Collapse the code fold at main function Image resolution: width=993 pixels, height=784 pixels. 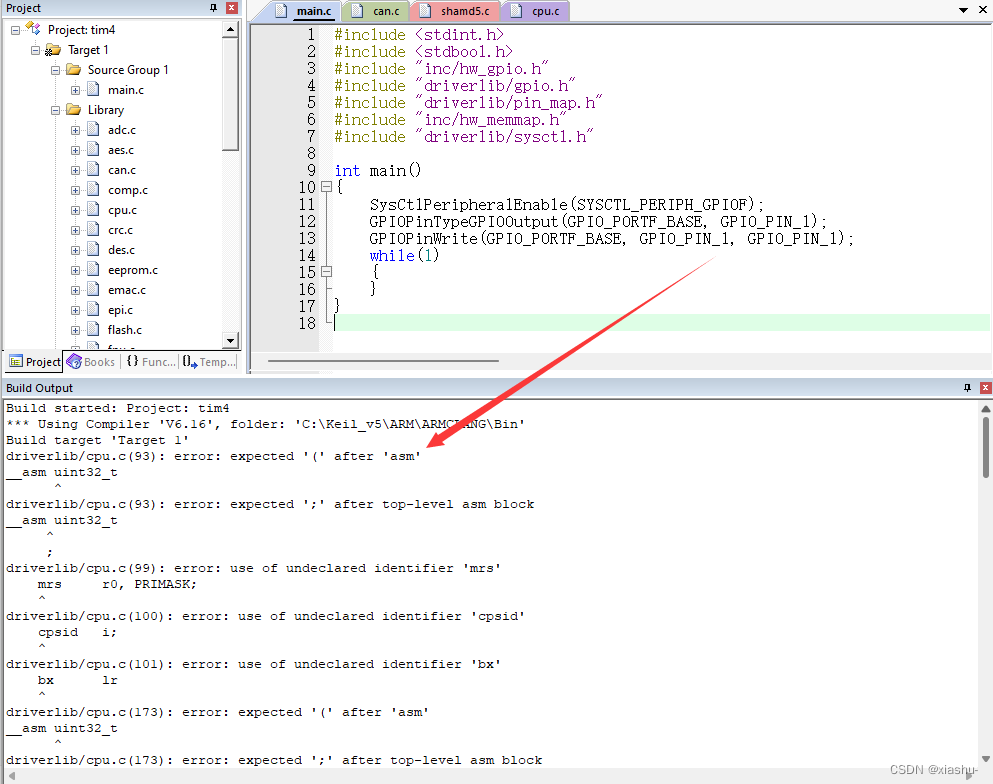click(326, 186)
